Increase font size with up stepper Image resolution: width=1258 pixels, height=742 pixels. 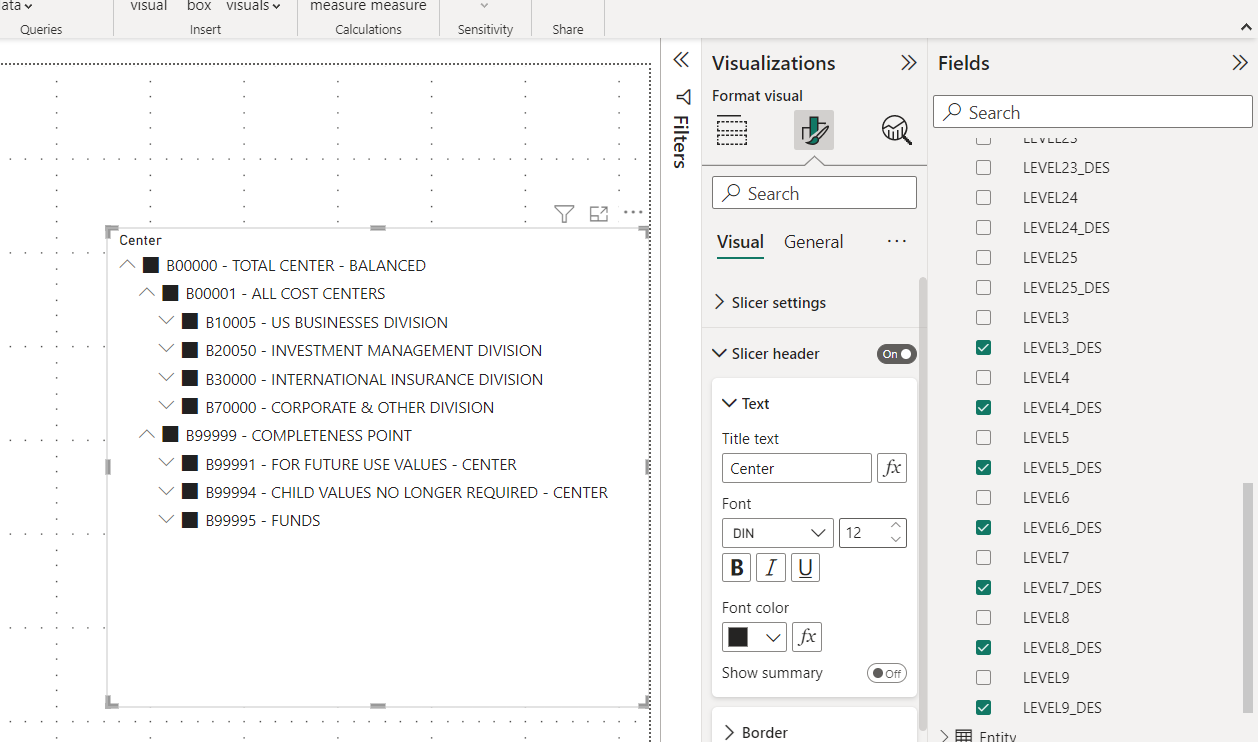896,526
